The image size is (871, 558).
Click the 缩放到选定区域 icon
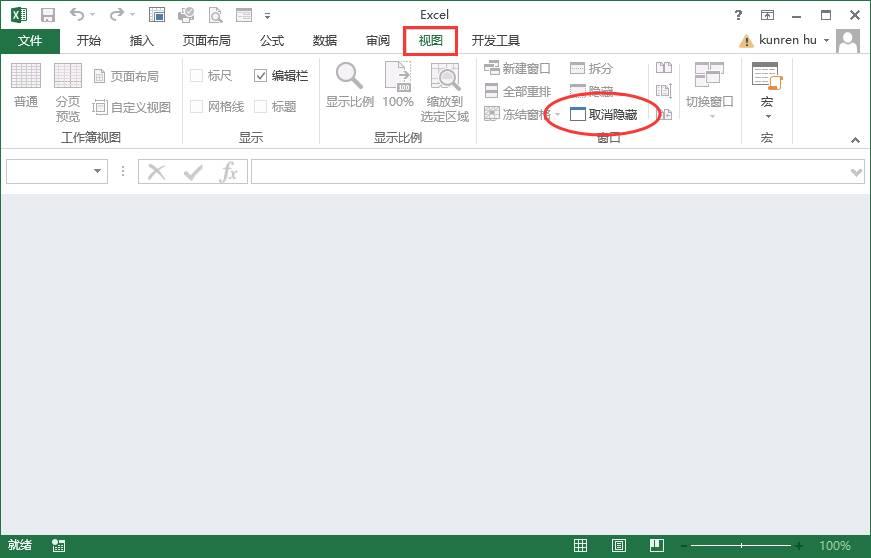click(444, 78)
